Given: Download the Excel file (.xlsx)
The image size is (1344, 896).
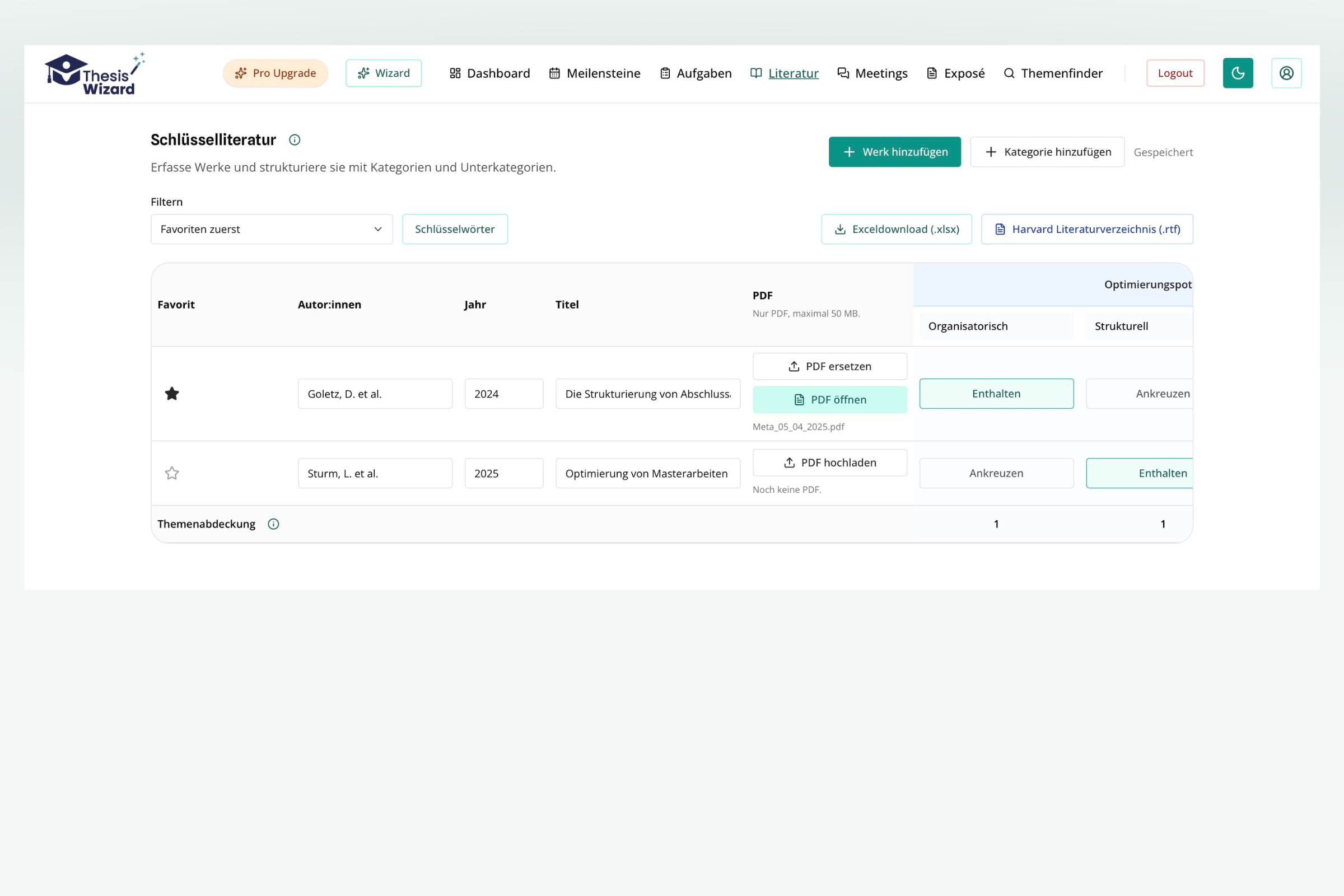Looking at the screenshot, I should pyautogui.click(x=896, y=229).
